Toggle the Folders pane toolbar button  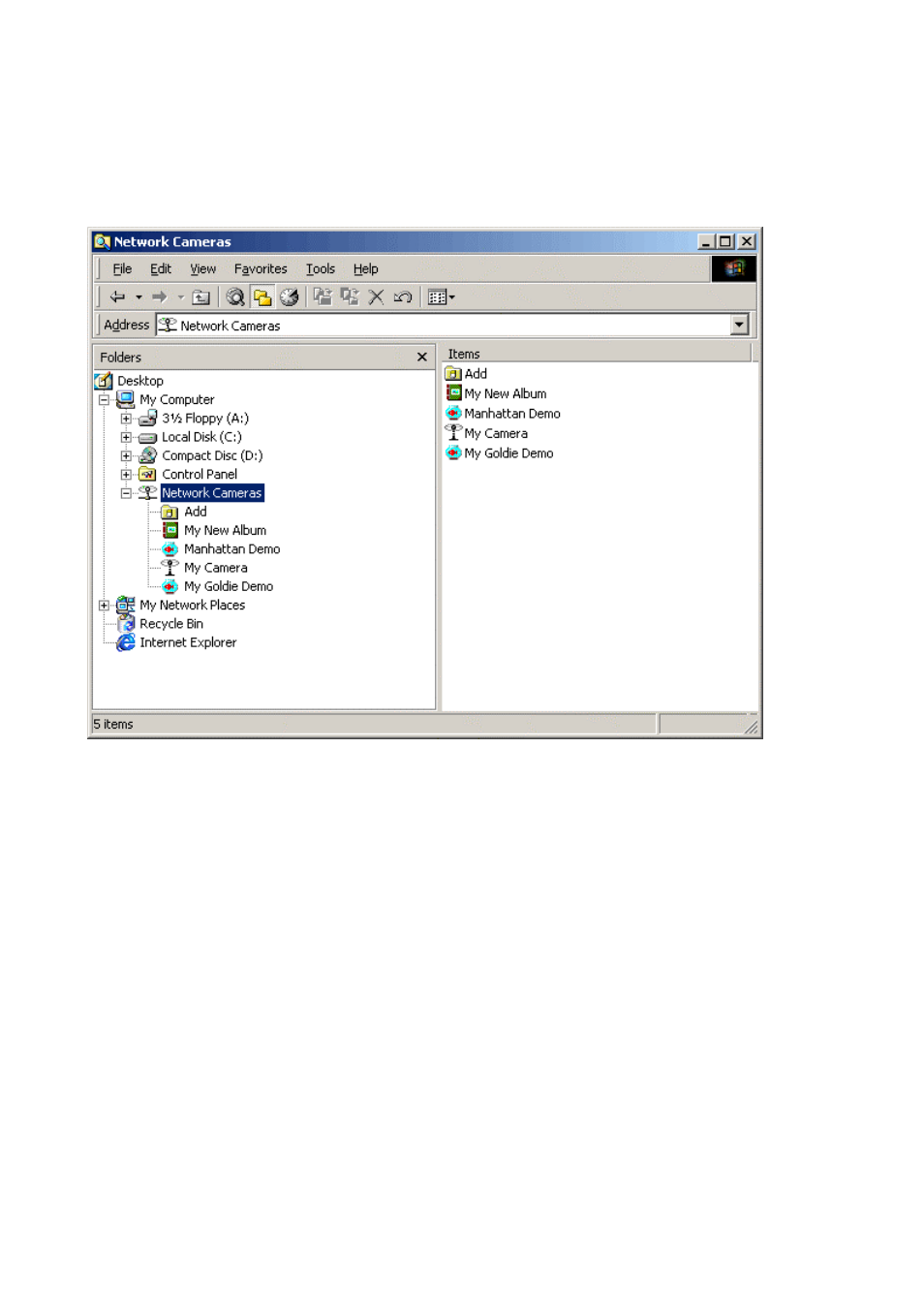[262, 297]
